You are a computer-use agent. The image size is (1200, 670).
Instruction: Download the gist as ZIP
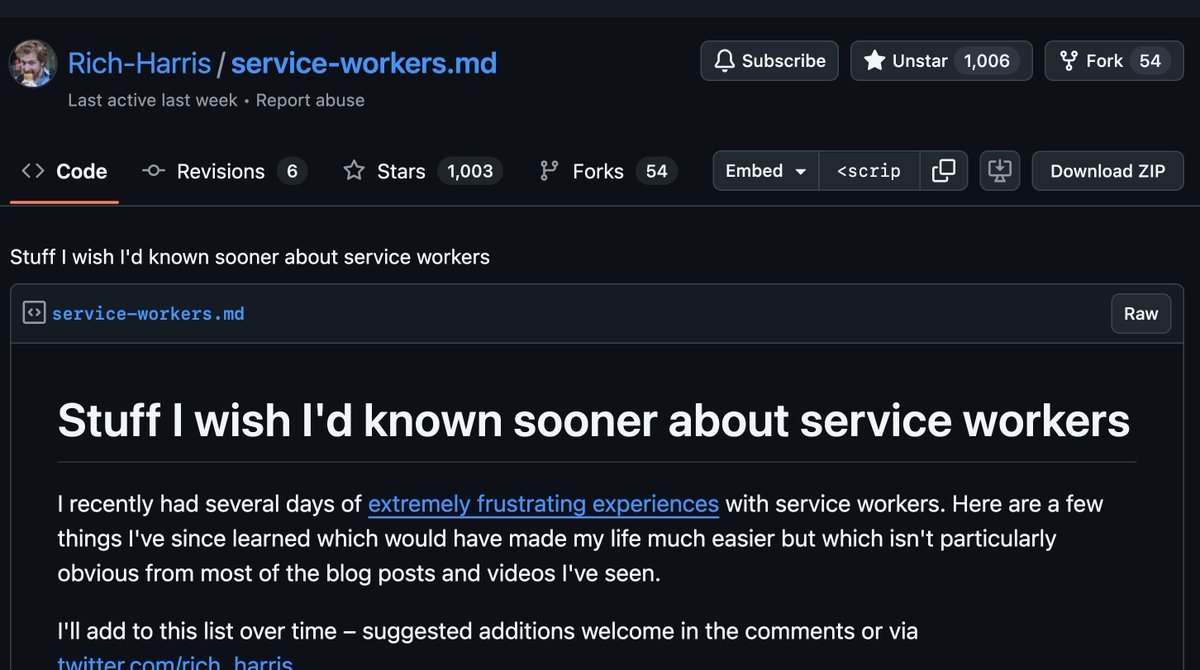[x=1107, y=171]
